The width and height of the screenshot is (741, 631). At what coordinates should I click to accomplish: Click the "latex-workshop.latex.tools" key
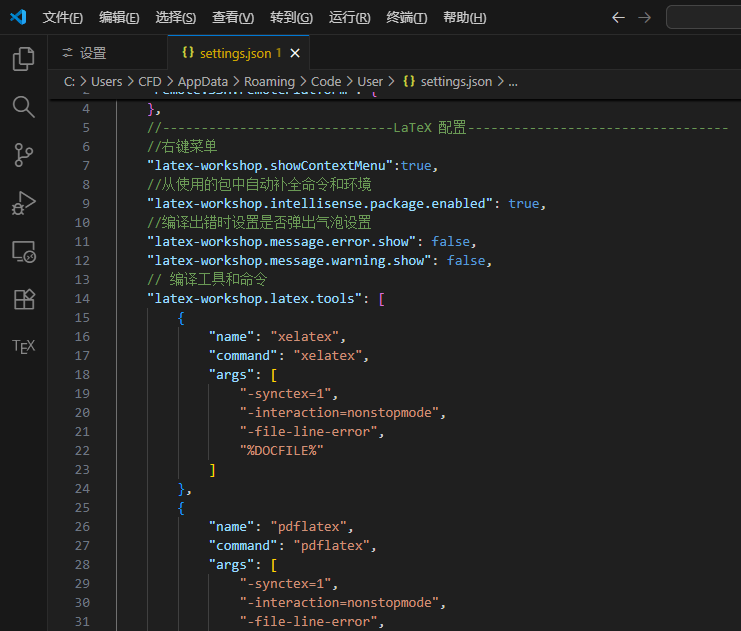[x=254, y=299]
